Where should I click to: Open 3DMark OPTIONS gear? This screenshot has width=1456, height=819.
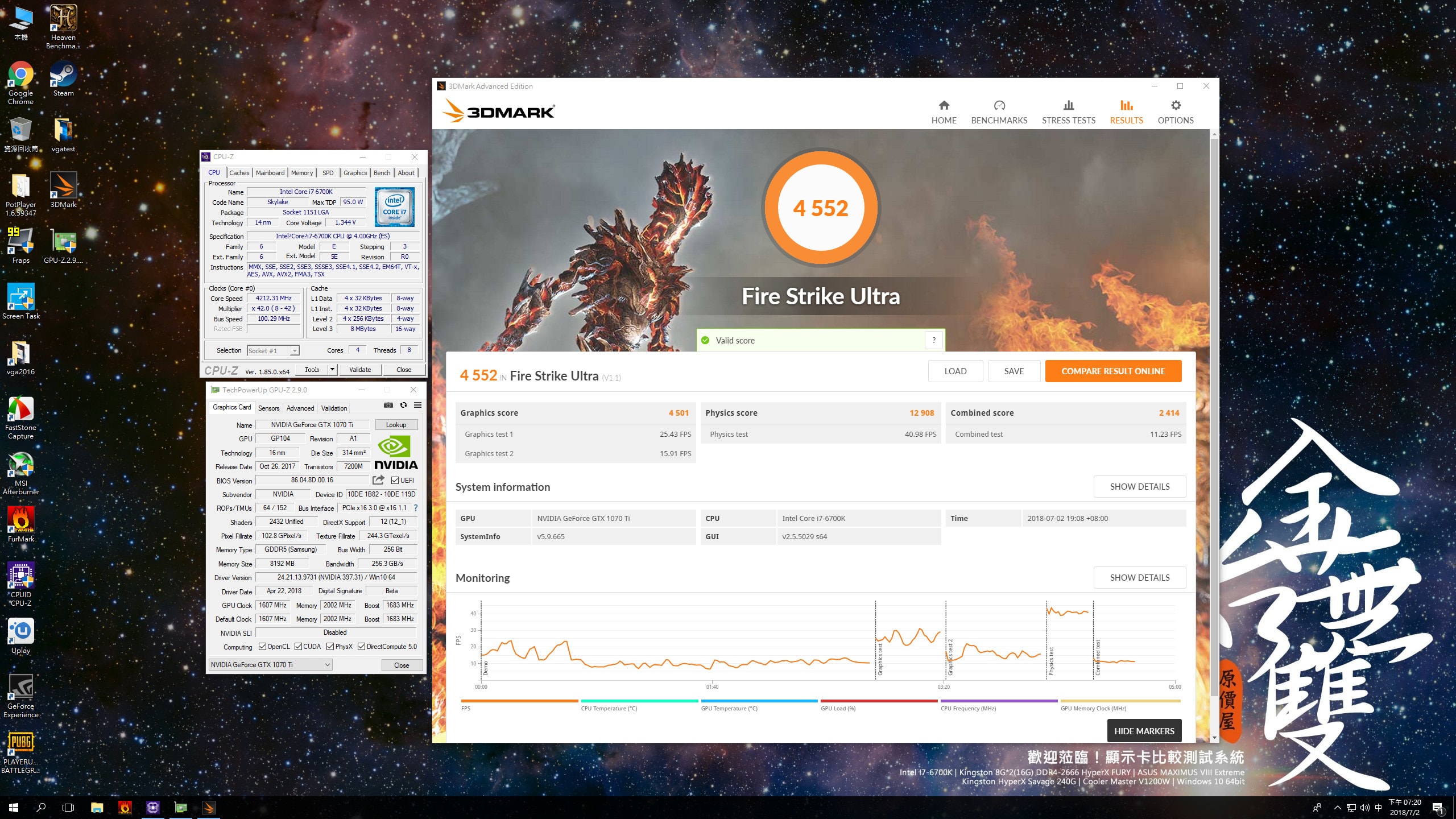(1176, 112)
